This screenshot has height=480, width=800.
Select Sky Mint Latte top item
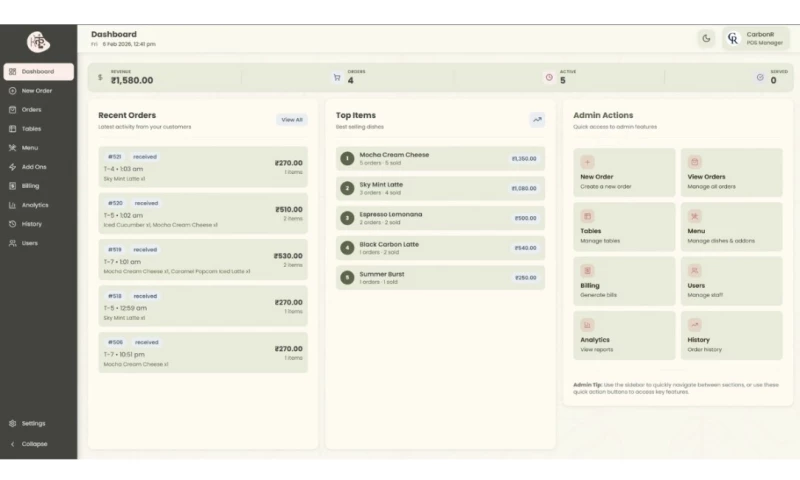440,188
